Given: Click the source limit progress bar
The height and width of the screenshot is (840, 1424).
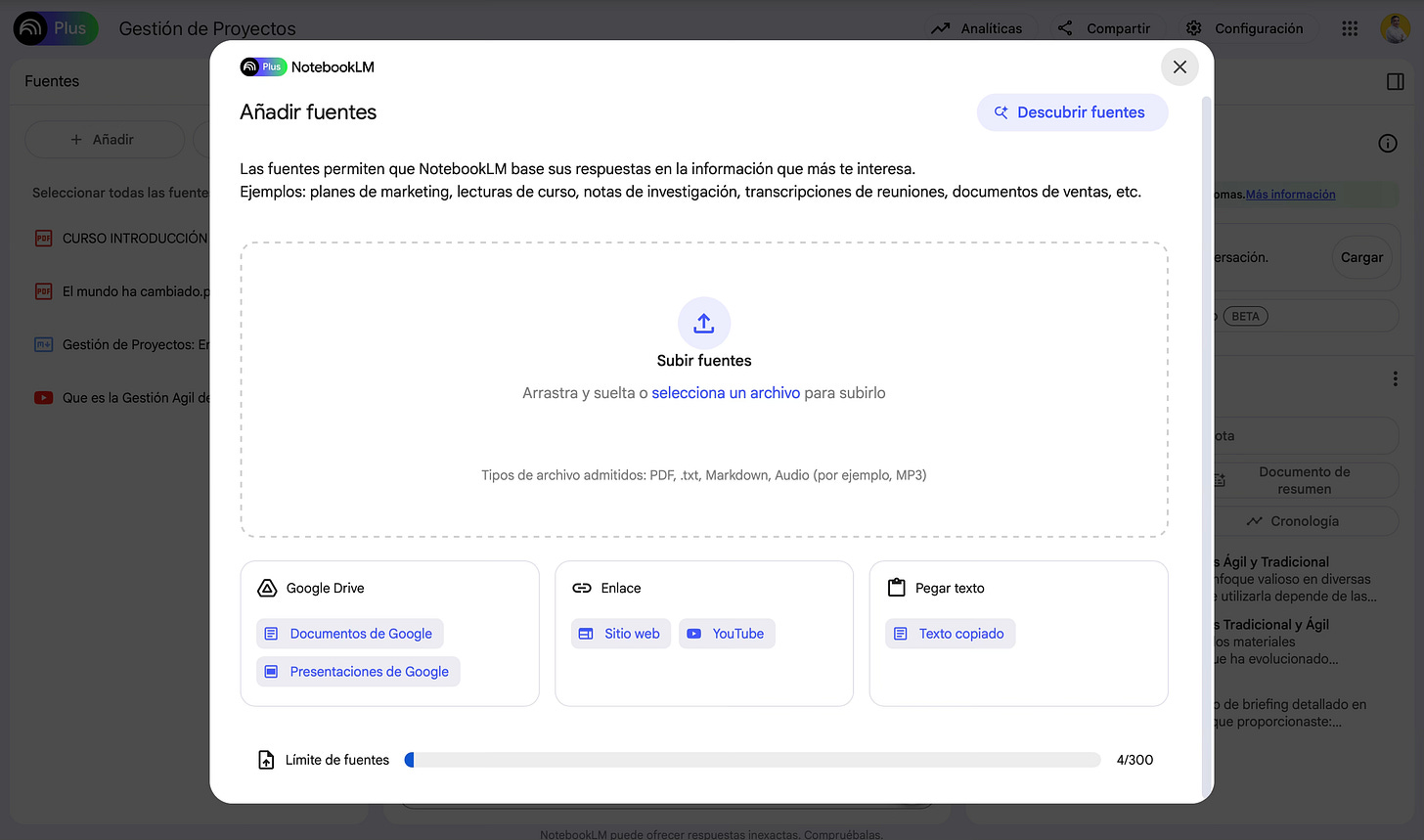Looking at the screenshot, I should 752,760.
